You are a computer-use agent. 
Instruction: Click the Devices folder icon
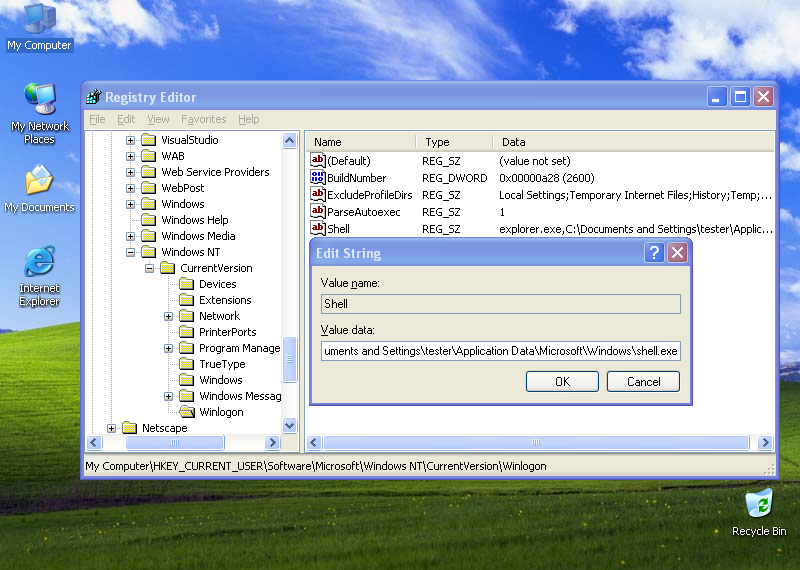pos(187,284)
